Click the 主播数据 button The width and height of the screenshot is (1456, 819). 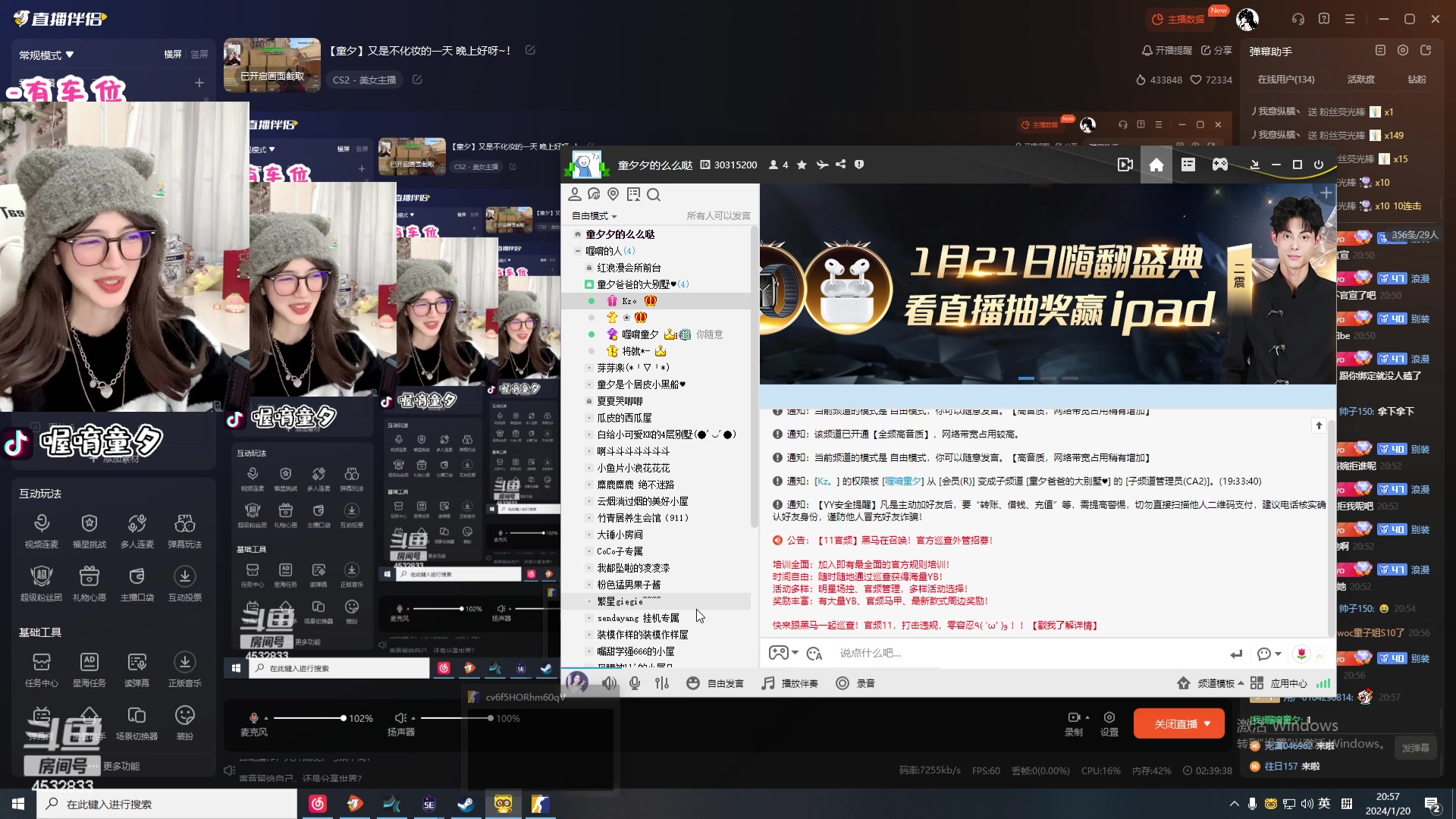(x=1179, y=19)
